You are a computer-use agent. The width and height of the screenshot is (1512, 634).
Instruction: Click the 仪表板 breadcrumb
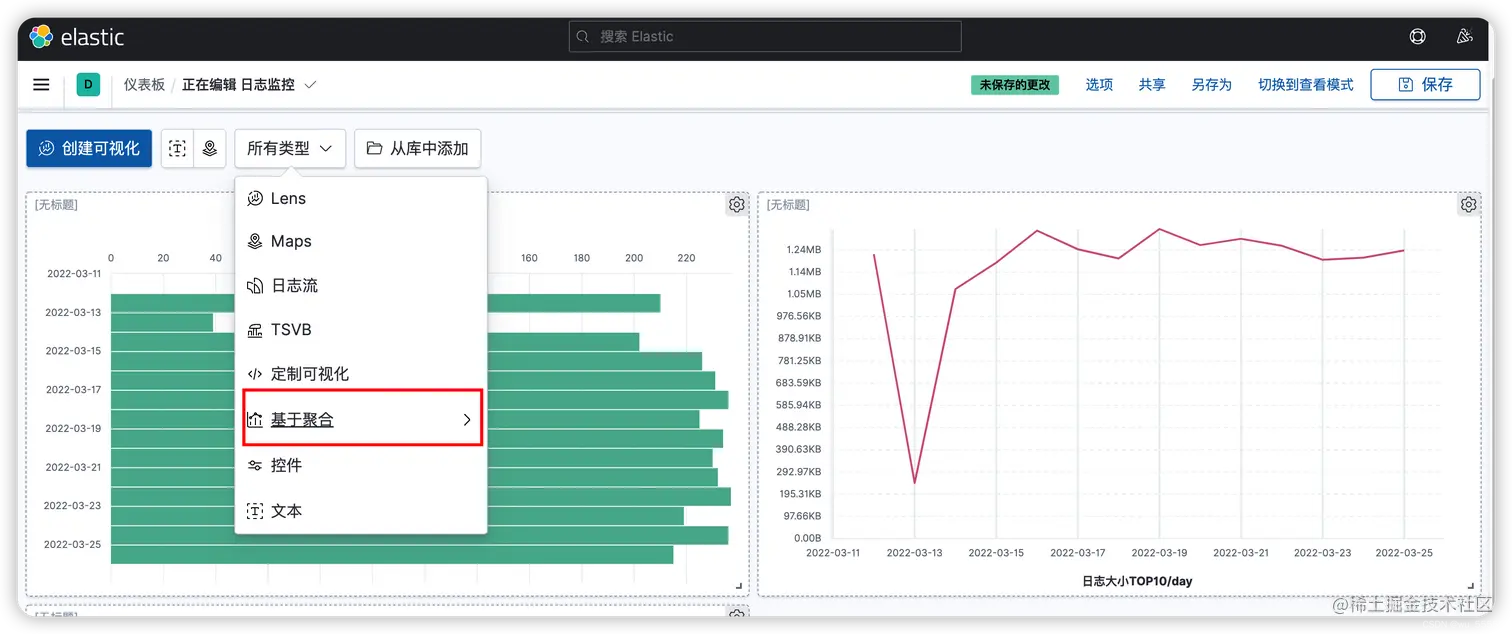point(144,85)
